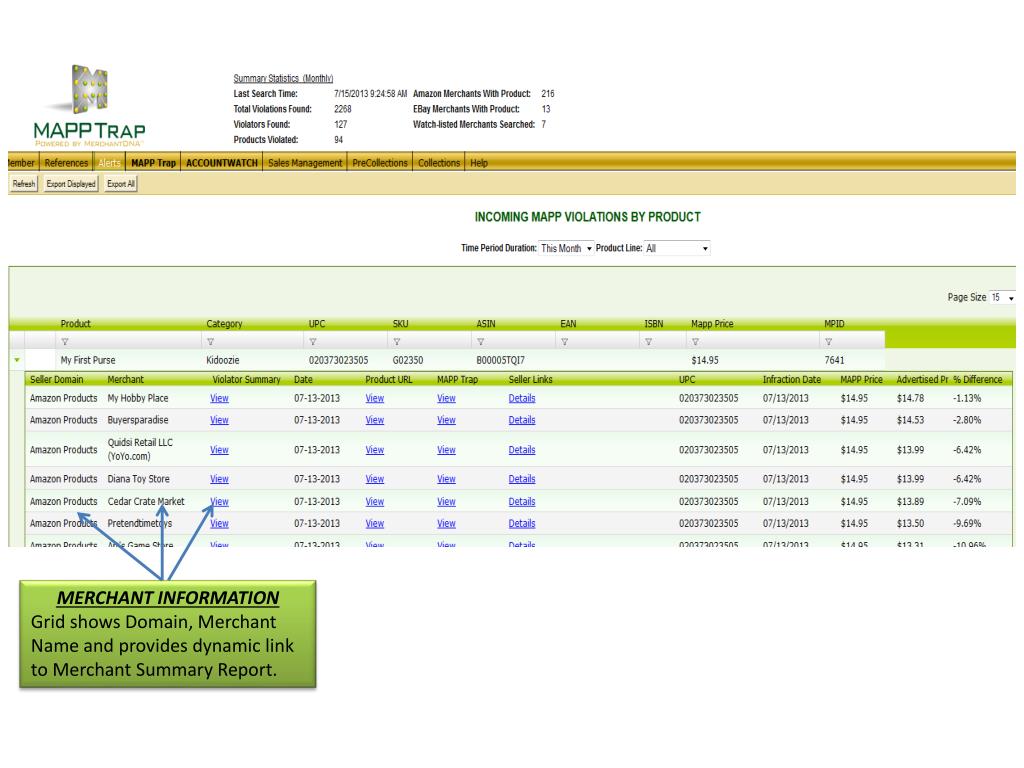Select advertised price $14.53 cell
The height and width of the screenshot is (768, 1024).
tap(910, 420)
